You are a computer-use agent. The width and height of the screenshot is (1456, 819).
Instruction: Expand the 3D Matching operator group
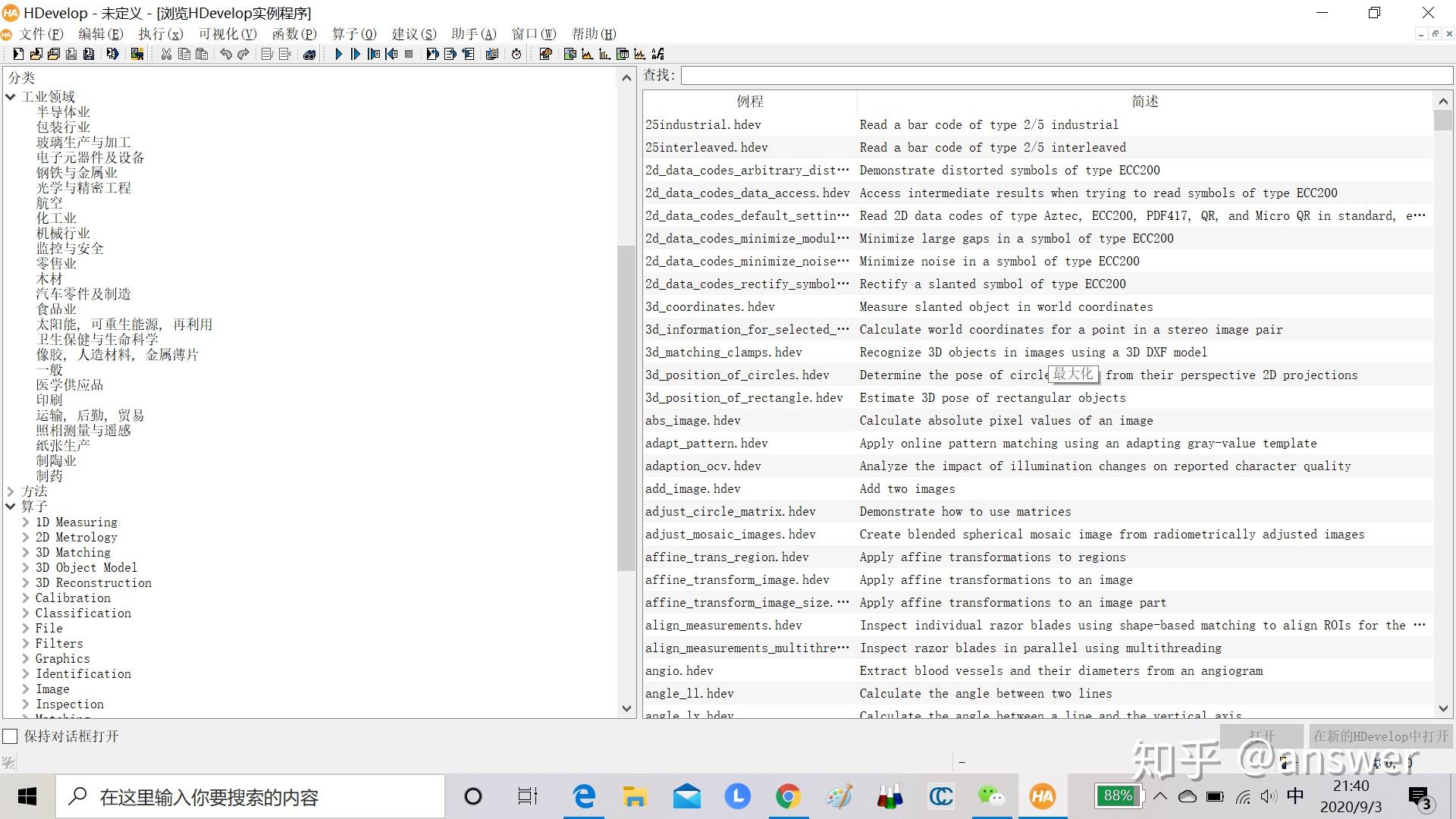point(26,553)
